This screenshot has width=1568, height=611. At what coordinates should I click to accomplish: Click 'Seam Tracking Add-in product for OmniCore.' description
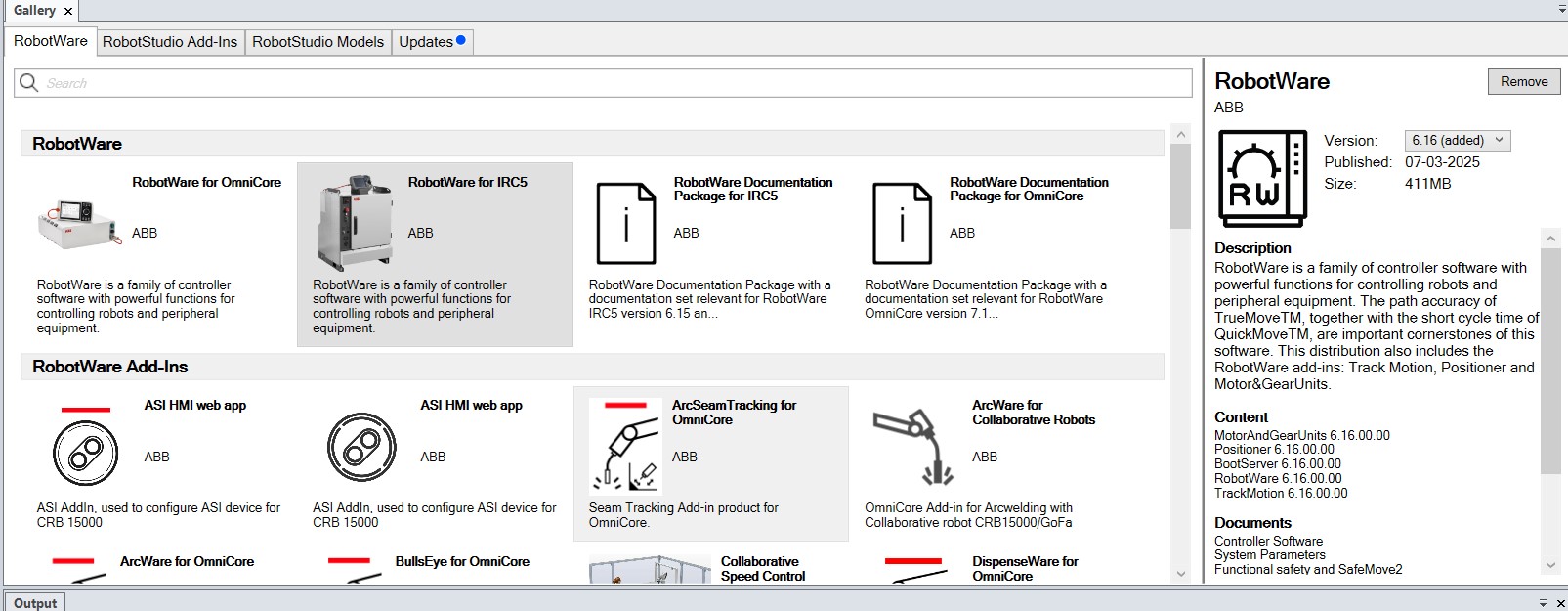(x=683, y=515)
